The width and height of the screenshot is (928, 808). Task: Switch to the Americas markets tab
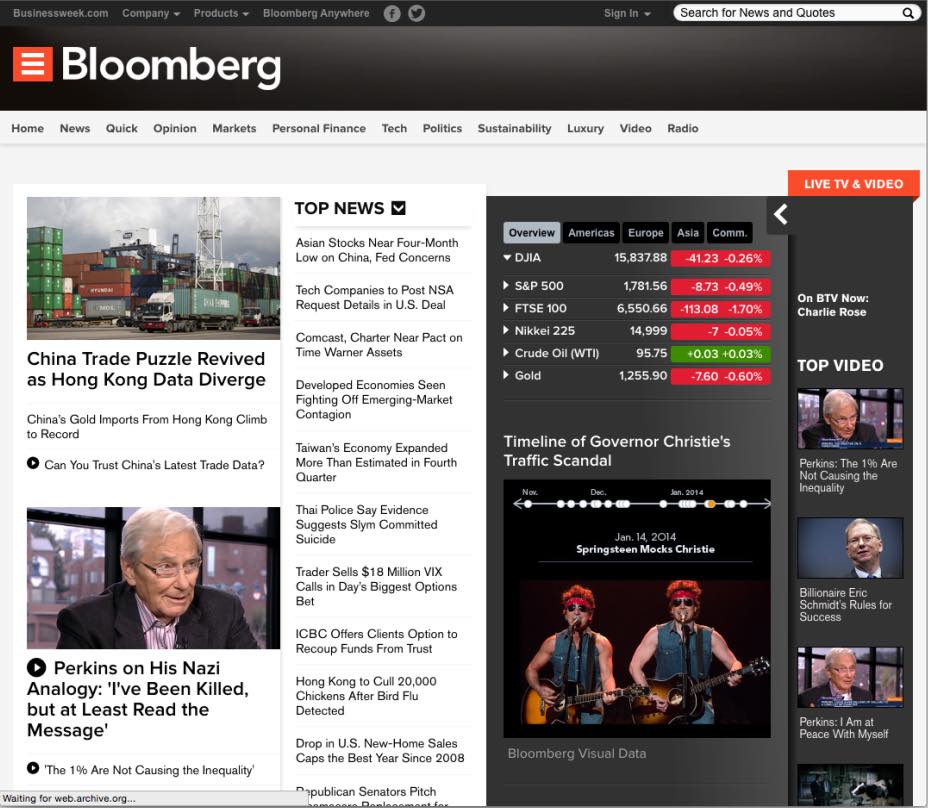[x=591, y=233]
